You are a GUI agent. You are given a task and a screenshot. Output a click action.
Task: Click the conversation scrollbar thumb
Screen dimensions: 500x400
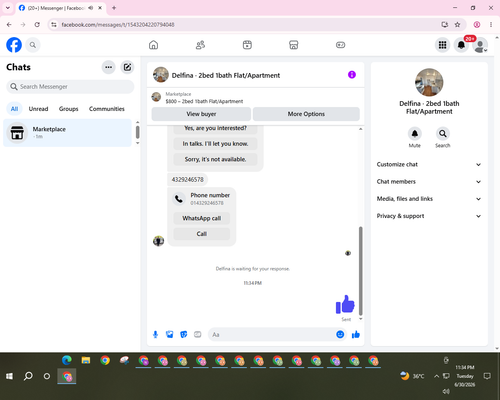click(x=360, y=271)
